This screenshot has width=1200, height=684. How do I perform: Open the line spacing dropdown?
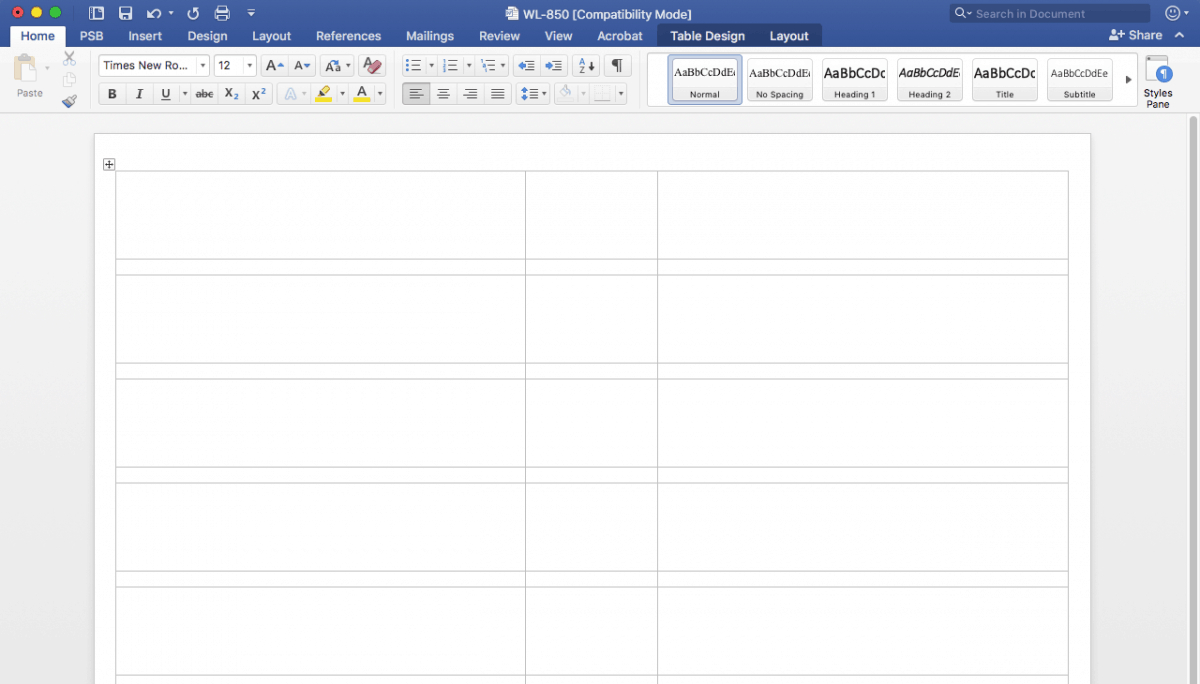click(x=533, y=94)
